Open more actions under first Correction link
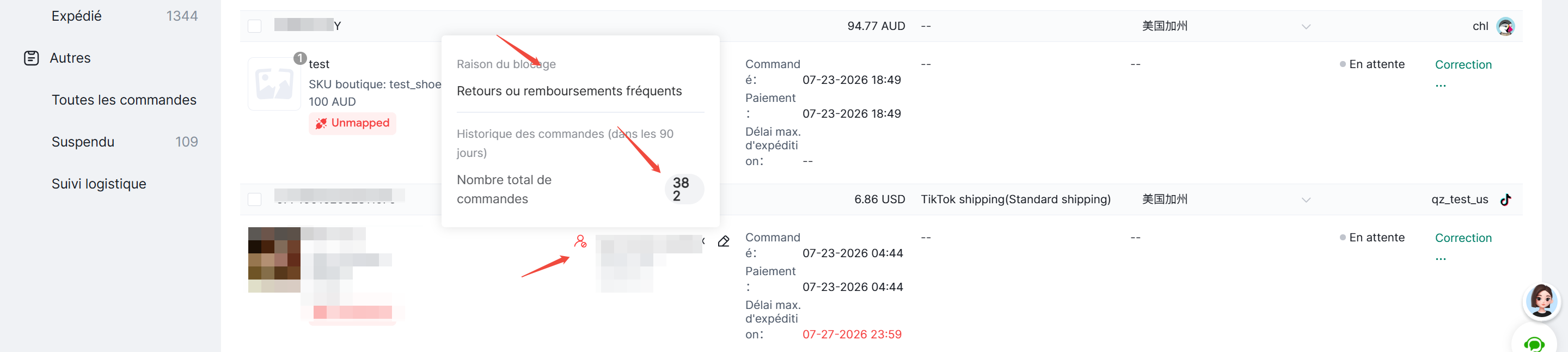This screenshot has width=1568, height=352. pos(1440,84)
